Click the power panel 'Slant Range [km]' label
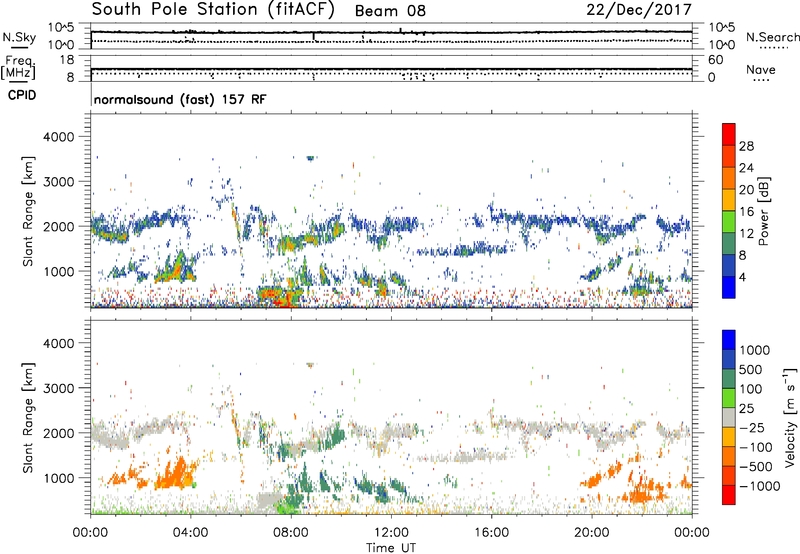The height and width of the screenshot is (554, 800). click(28, 211)
